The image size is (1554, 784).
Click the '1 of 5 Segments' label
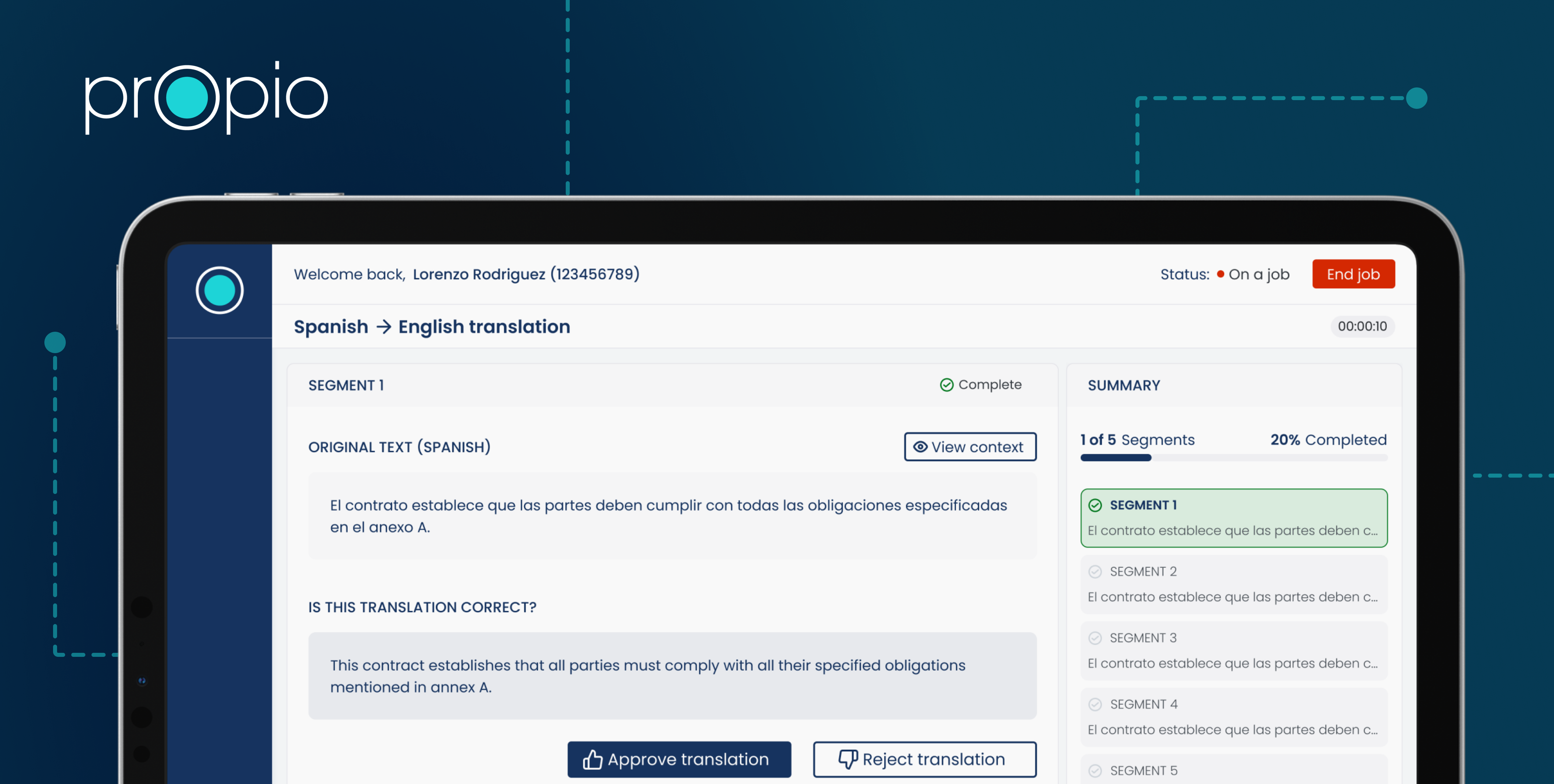click(x=1137, y=440)
